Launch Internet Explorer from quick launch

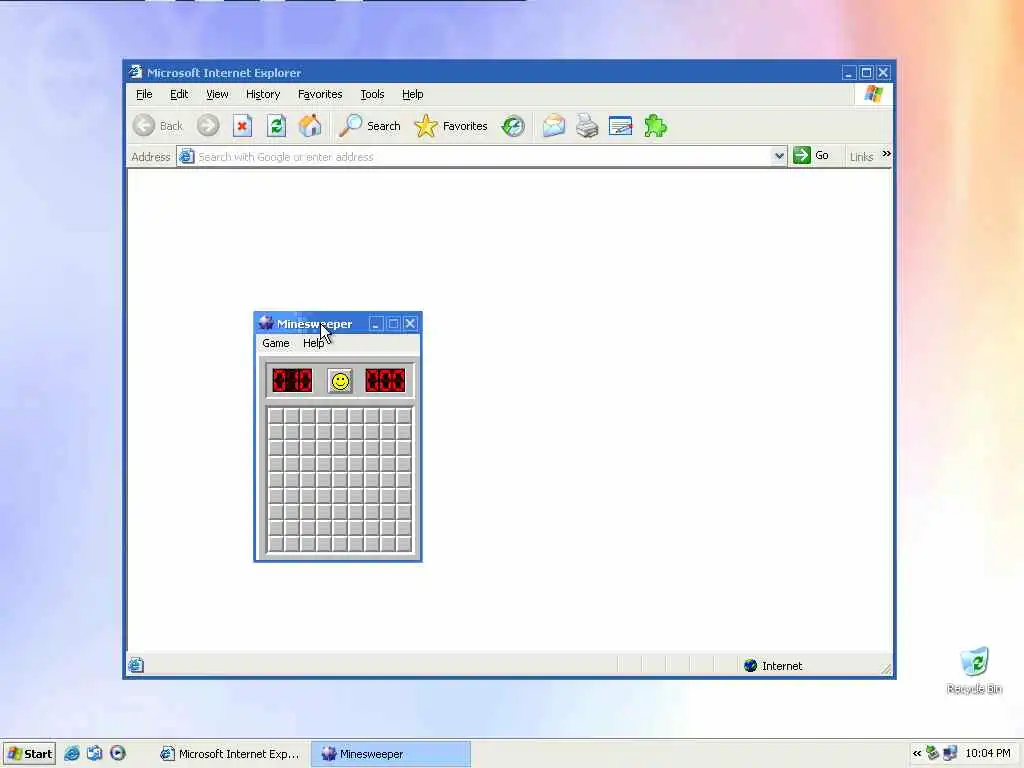click(x=72, y=753)
